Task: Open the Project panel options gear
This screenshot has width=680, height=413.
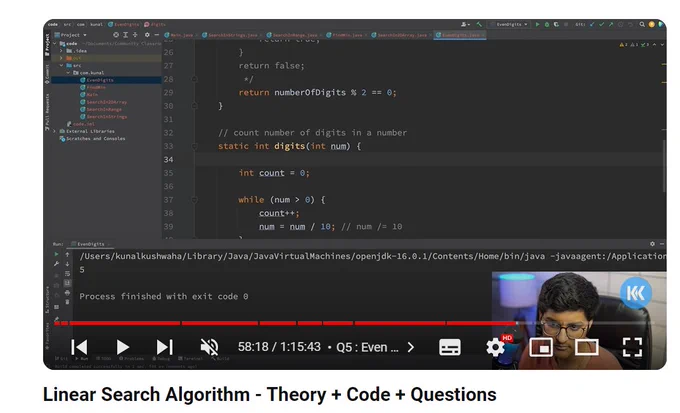Action: pyautogui.click(x=147, y=35)
